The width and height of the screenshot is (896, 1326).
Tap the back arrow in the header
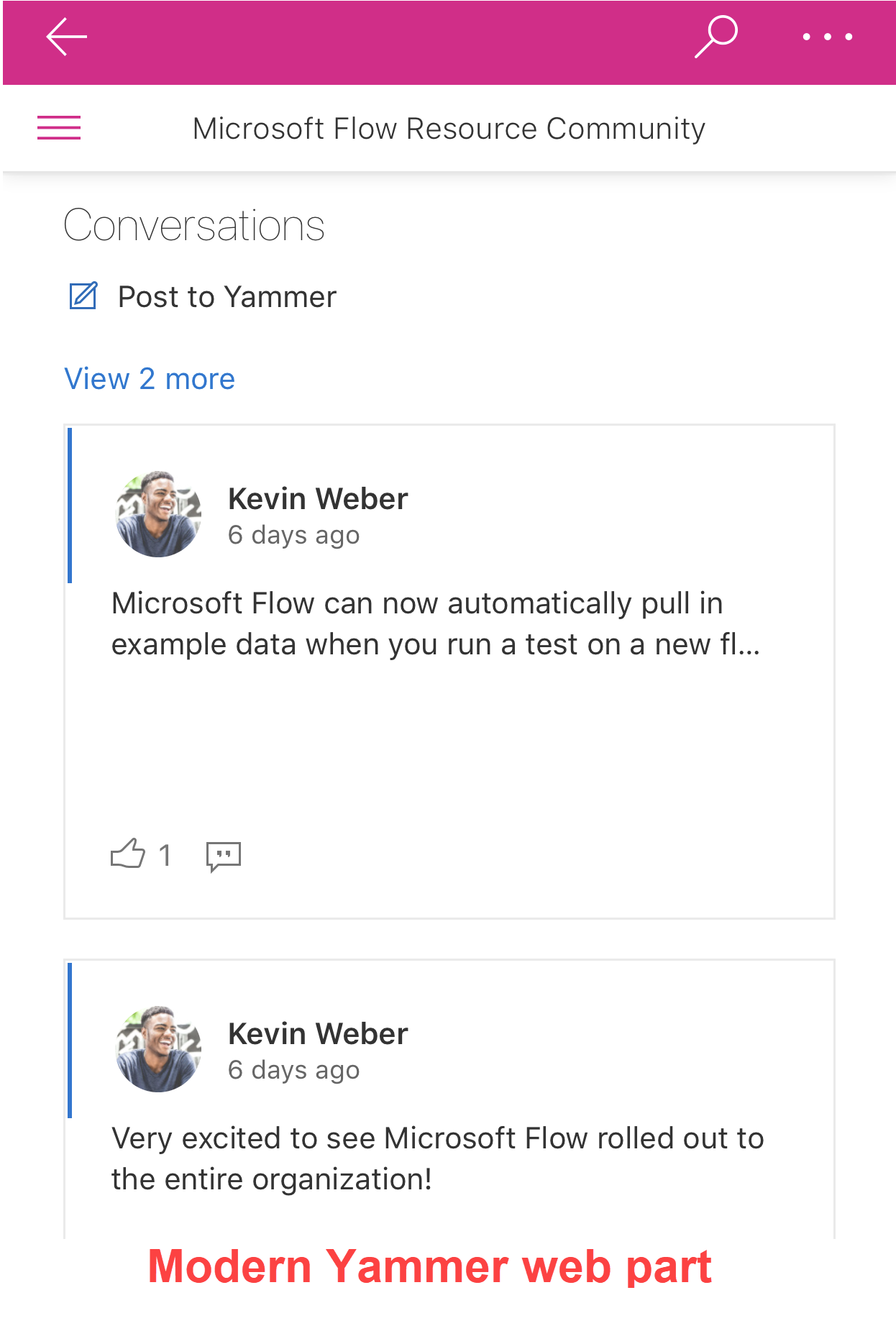[66, 35]
